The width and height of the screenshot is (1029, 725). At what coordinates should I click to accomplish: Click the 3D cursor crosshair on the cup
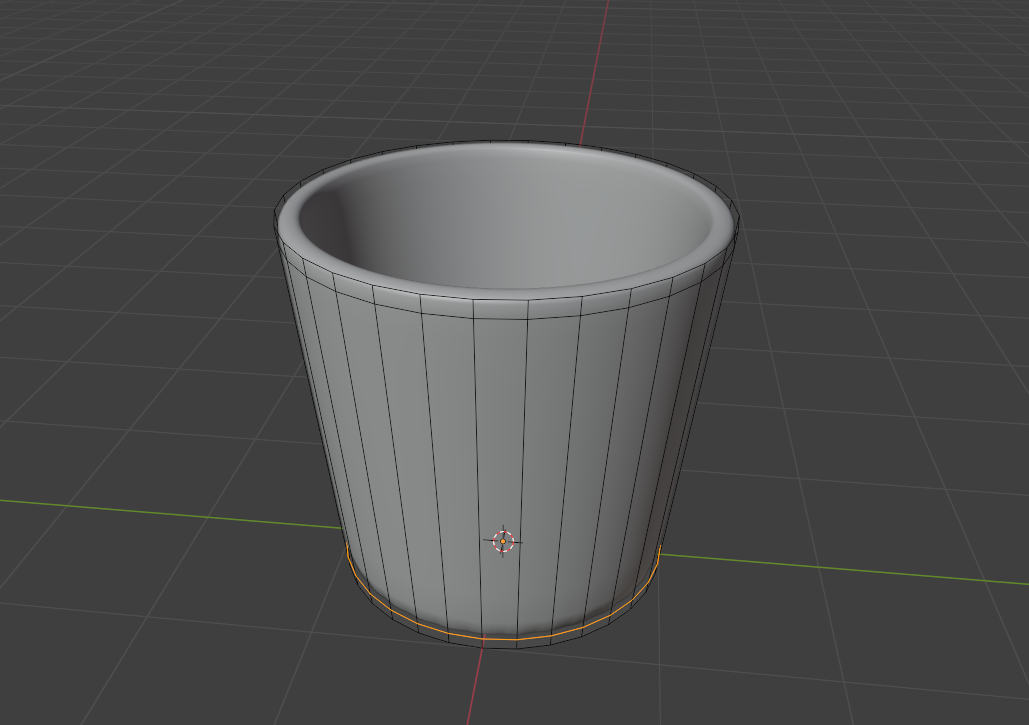tap(503, 541)
